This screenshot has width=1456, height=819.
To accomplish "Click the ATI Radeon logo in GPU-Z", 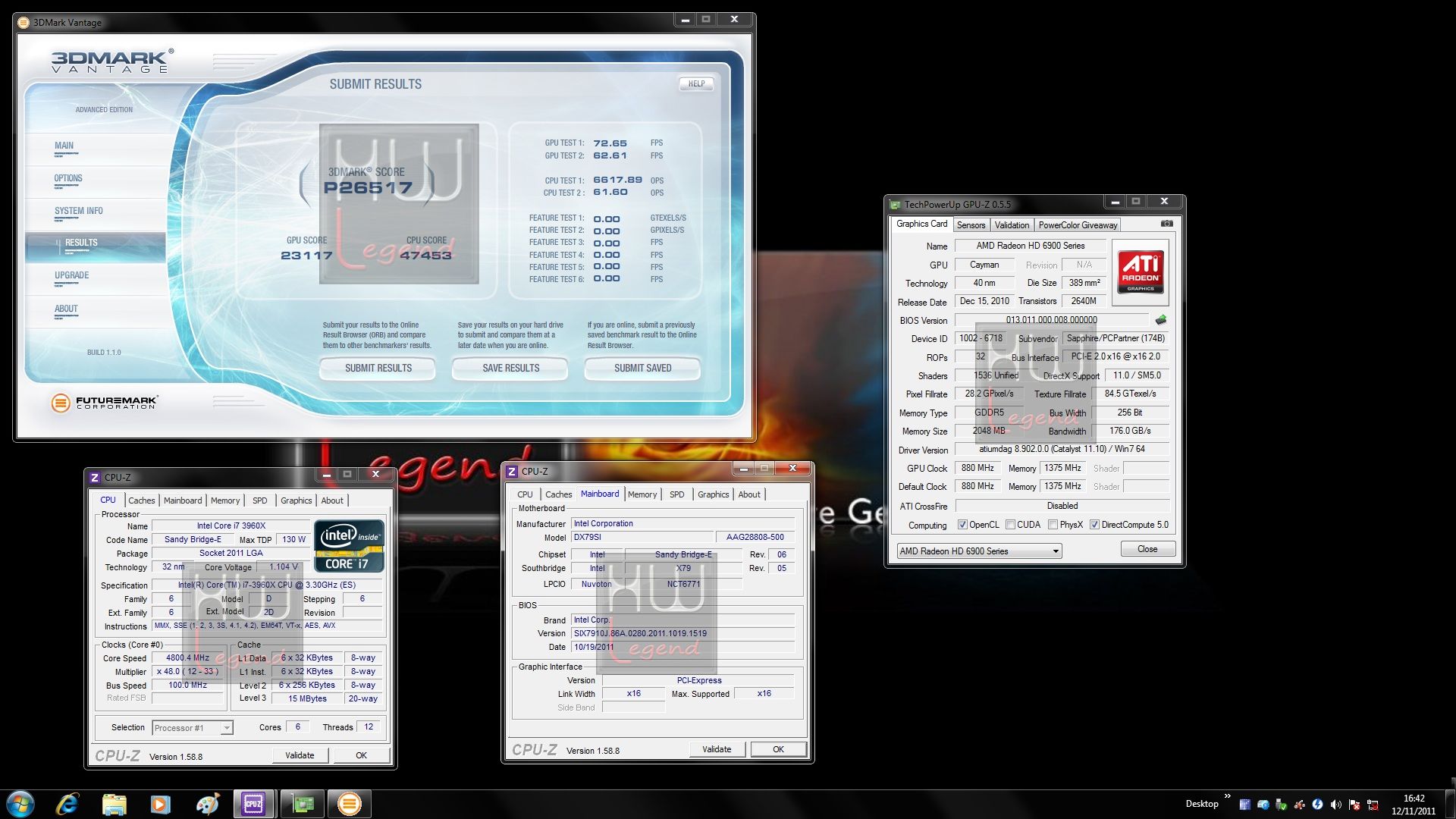I will [1141, 271].
